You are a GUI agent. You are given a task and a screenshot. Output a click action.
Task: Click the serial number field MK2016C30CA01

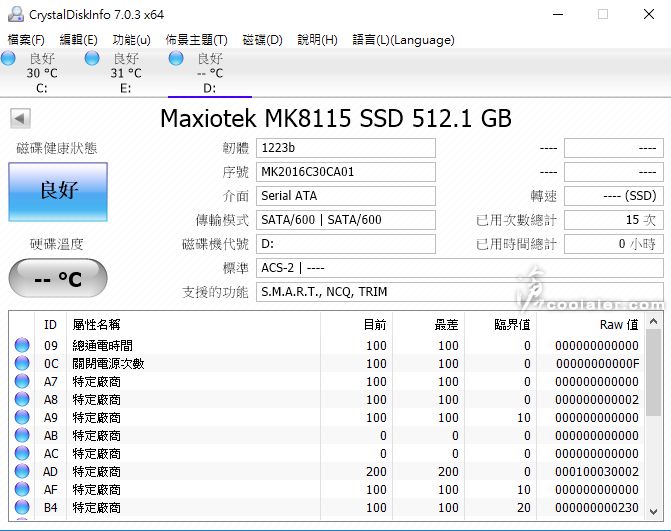point(346,172)
